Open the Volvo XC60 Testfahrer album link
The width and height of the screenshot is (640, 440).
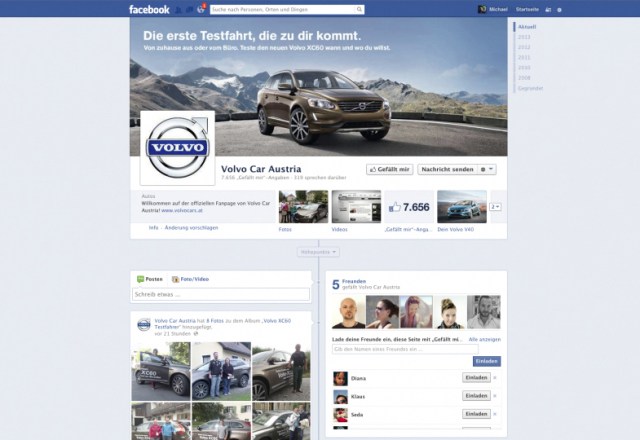(222, 324)
